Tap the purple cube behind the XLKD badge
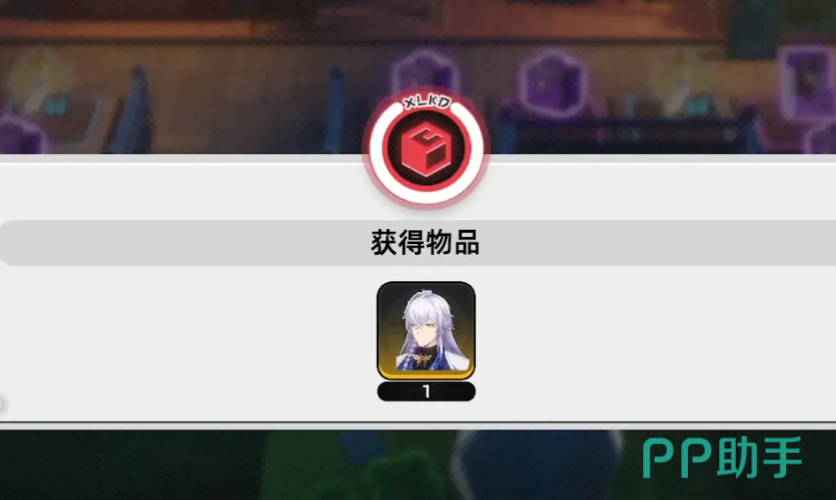 coord(425,74)
